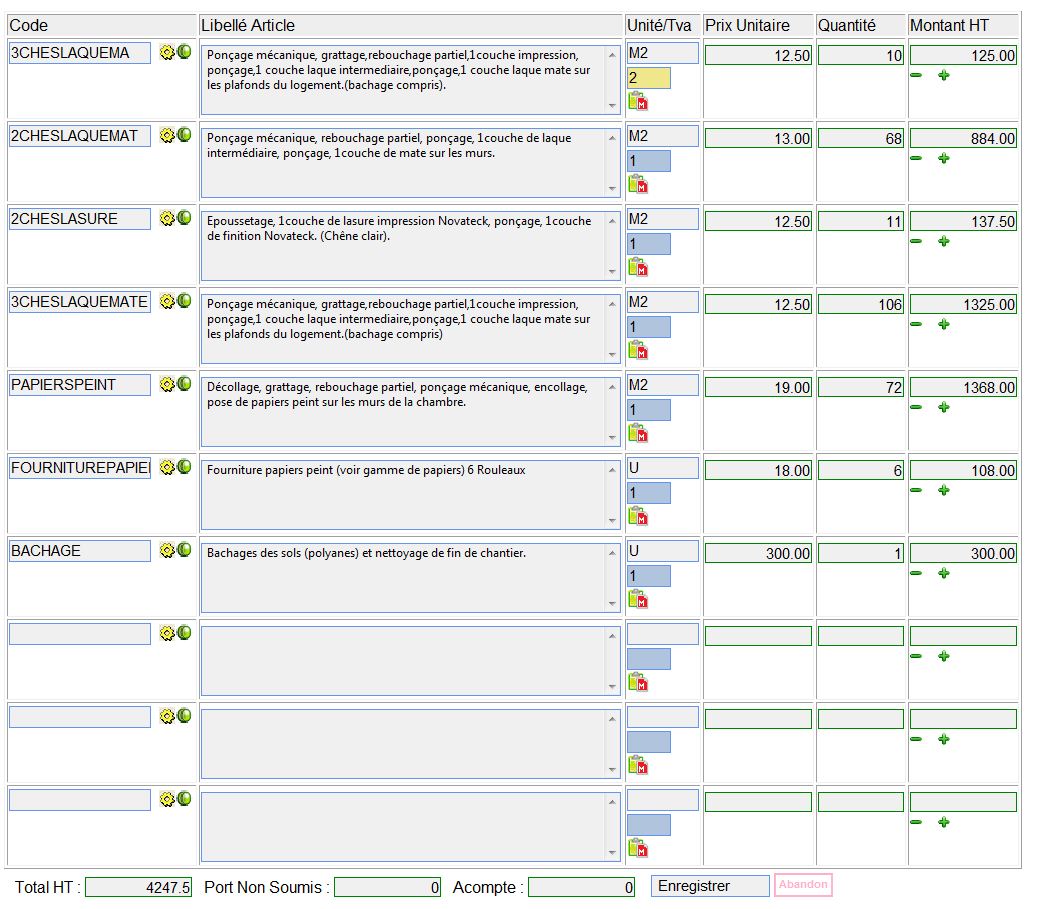Screen dimensions: 1041x909
Task: Click the pink Abandon button
Action: click(803, 885)
